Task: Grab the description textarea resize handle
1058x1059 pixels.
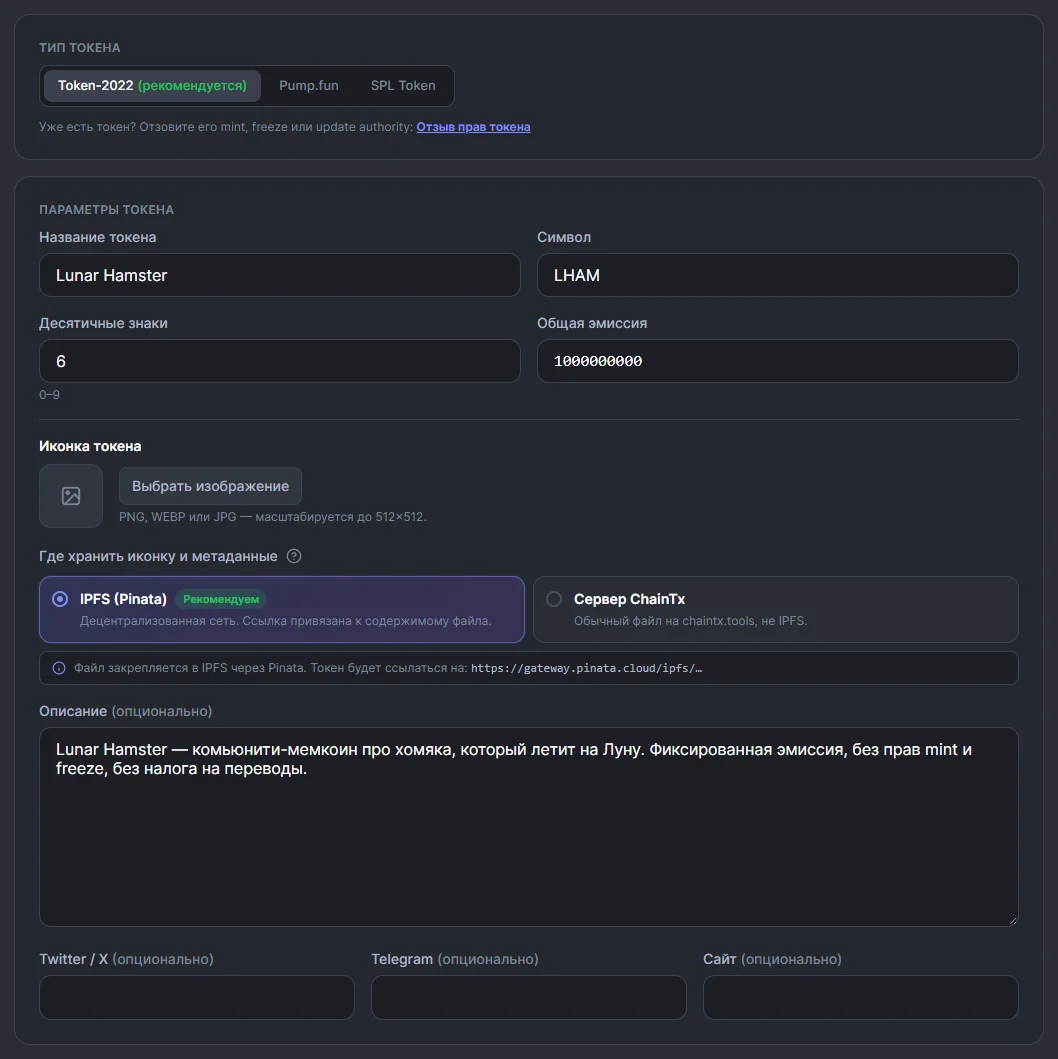Action: [1012, 921]
